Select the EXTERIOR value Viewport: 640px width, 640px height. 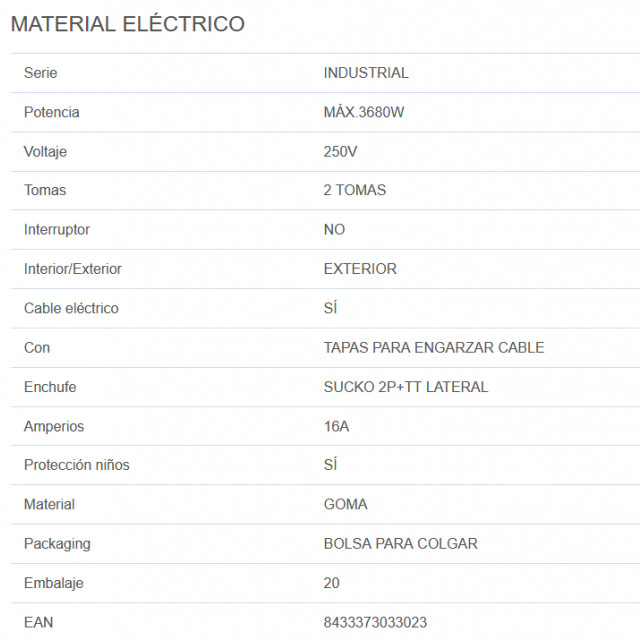point(360,269)
